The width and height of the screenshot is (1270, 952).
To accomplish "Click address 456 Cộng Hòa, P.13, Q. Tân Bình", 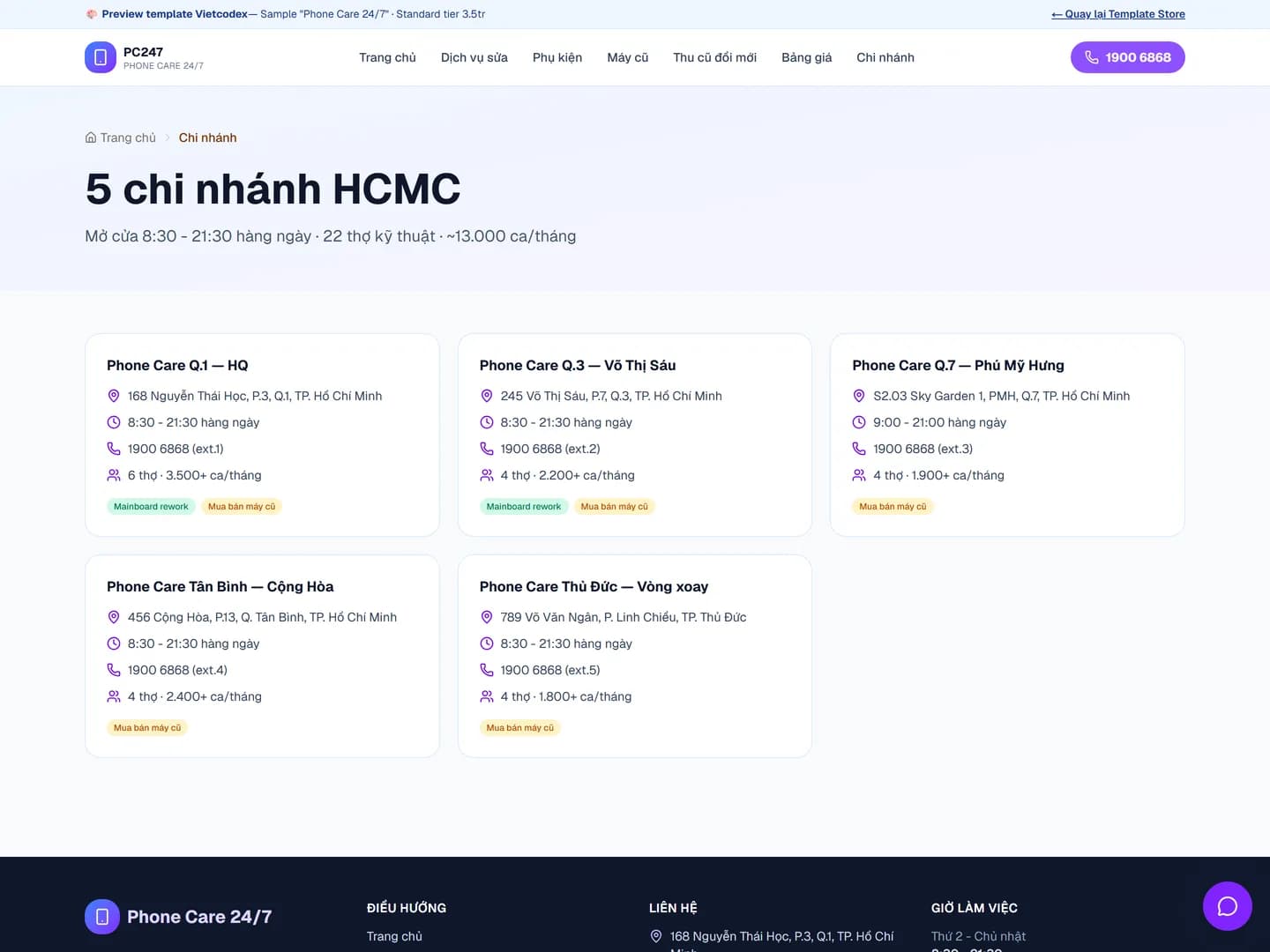I will (262, 617).
